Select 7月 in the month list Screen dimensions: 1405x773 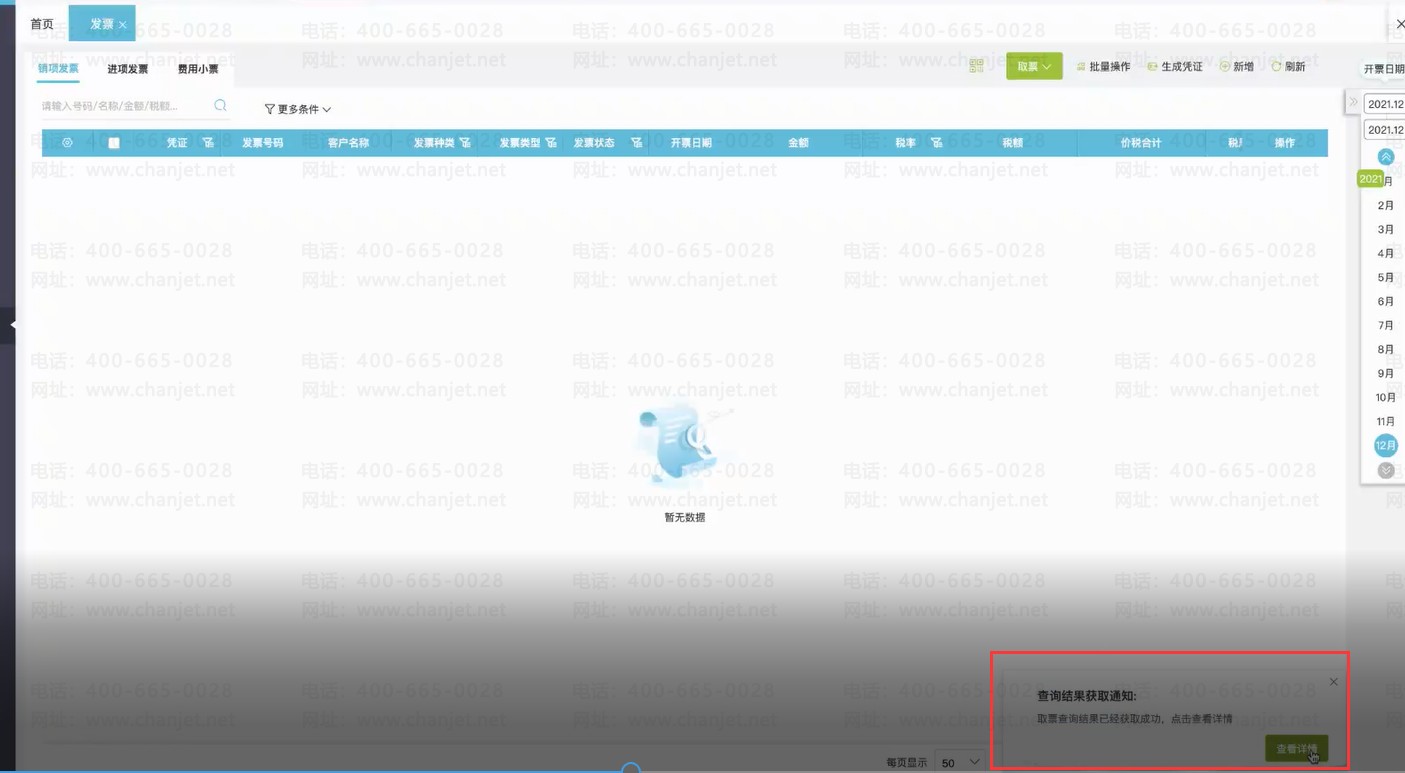[1385, 325]
